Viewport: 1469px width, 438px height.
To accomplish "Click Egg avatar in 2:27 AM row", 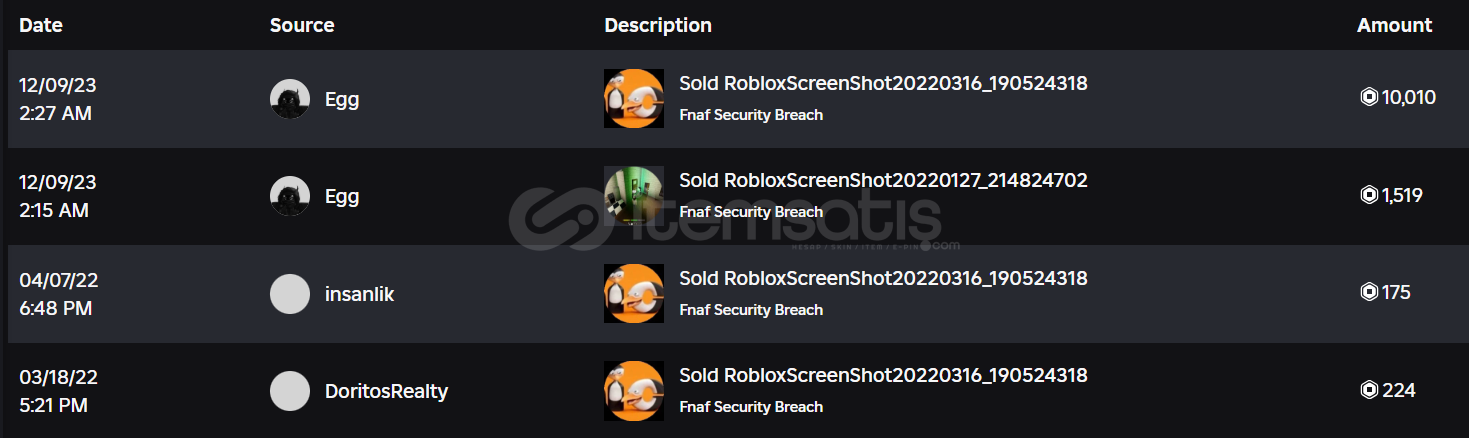I will pos(290,99).
